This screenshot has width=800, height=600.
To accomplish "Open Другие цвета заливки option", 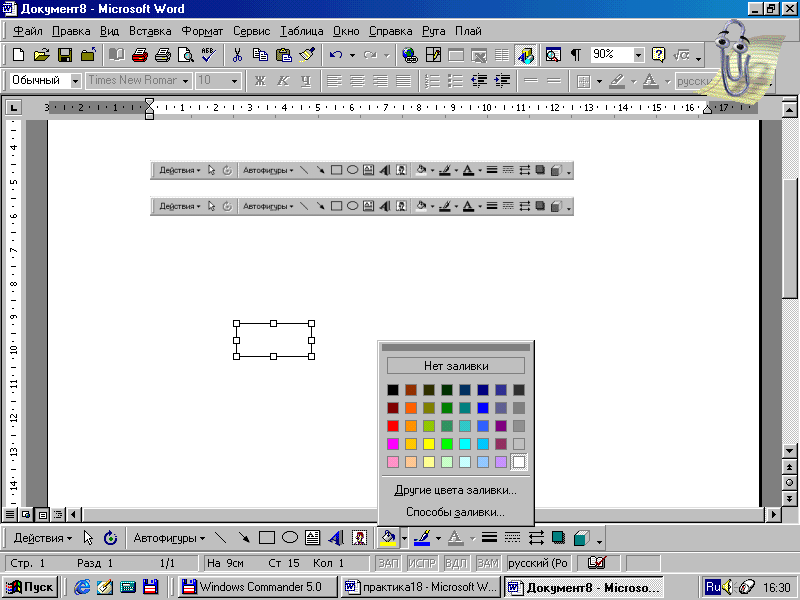I will click(x=456, y=490).
